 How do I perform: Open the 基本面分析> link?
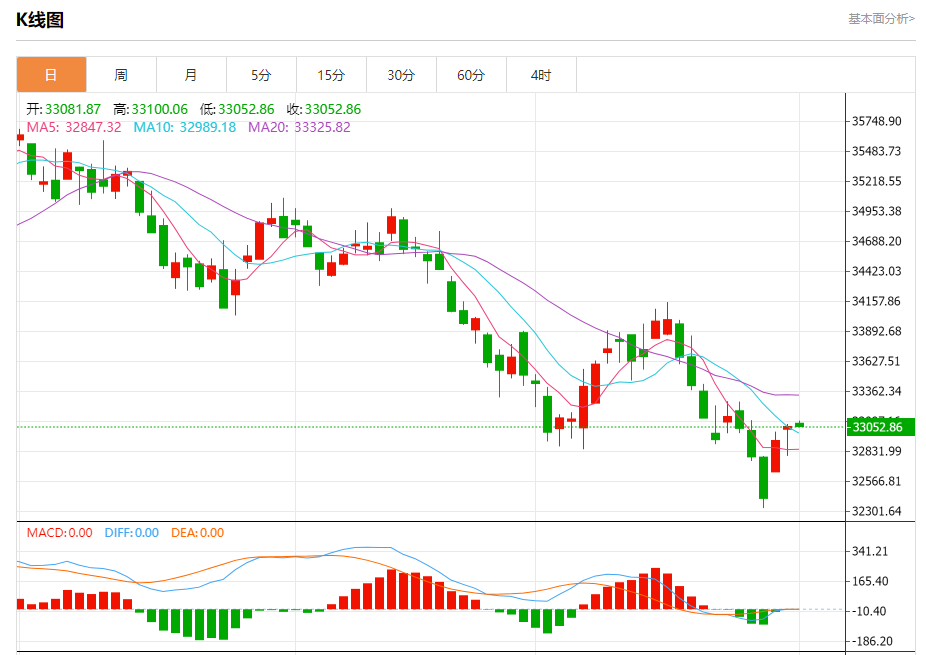(x=881, y=19)
